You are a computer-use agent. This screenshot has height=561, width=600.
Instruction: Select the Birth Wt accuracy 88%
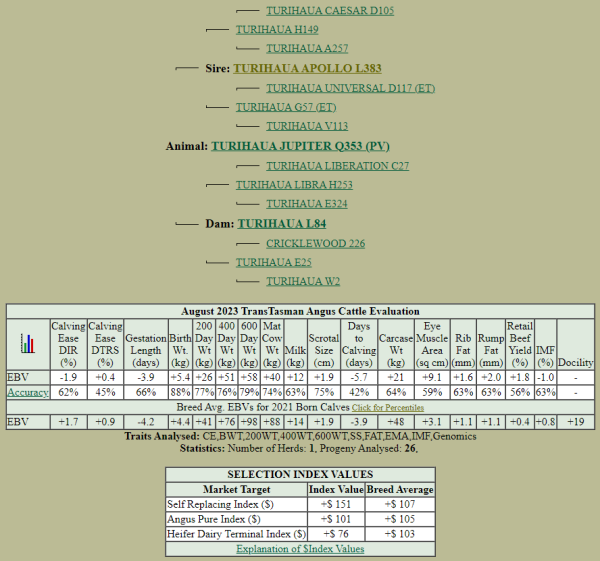pos(180,393)
